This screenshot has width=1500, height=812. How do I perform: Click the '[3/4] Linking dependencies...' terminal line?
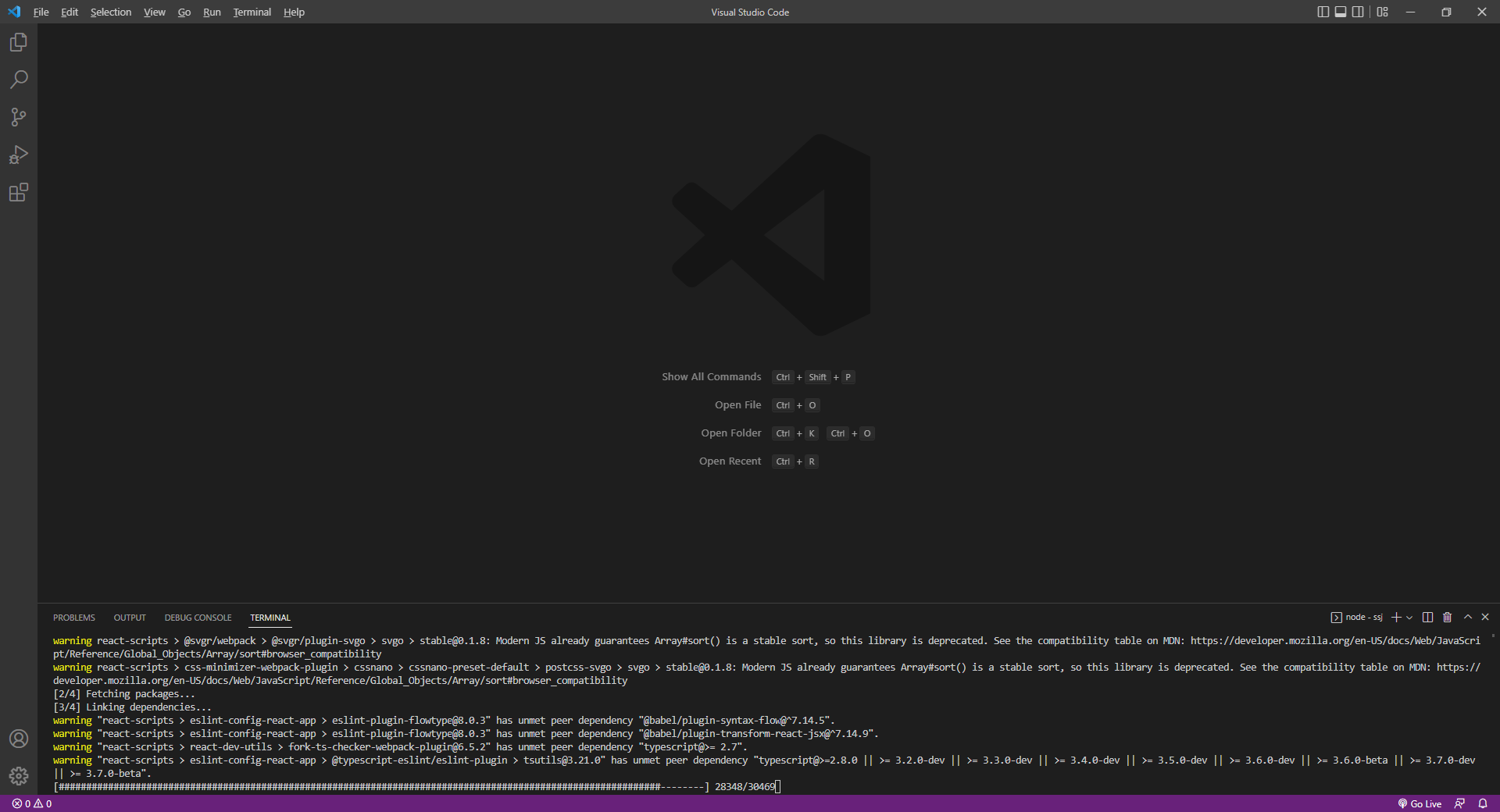tap(132, 707)
